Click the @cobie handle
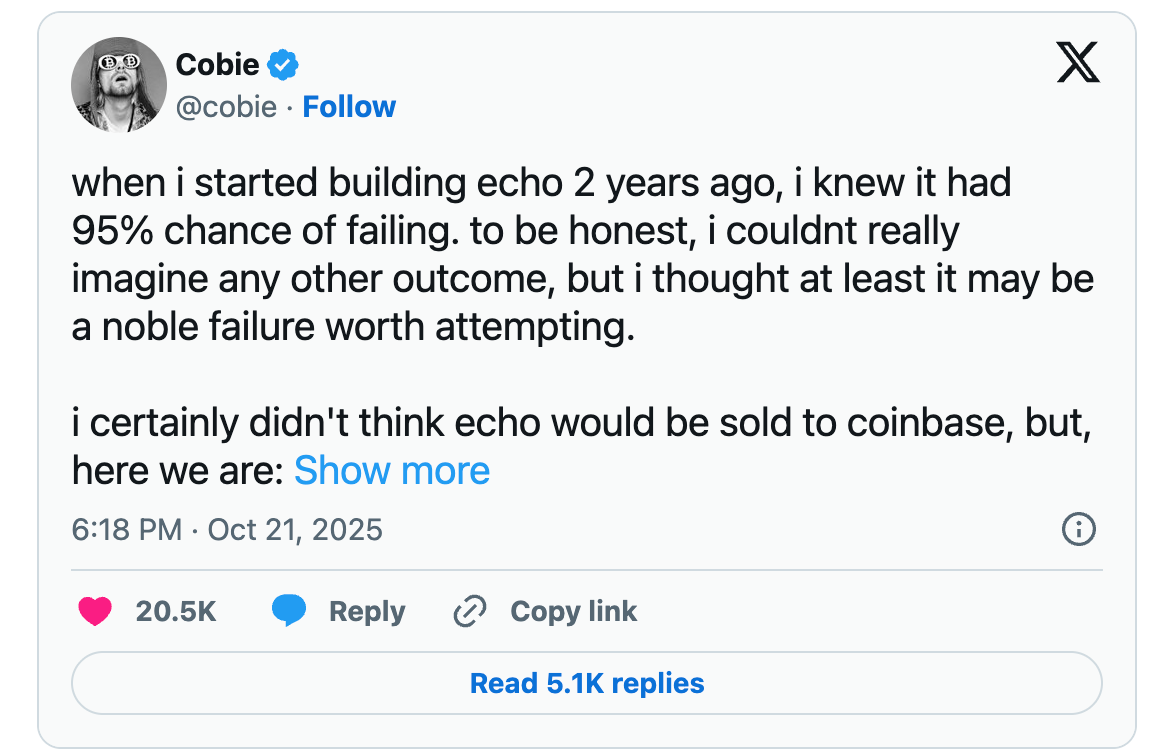This screenshot has width=1156, height=754. pyautogui.click(x=228, y=107)
